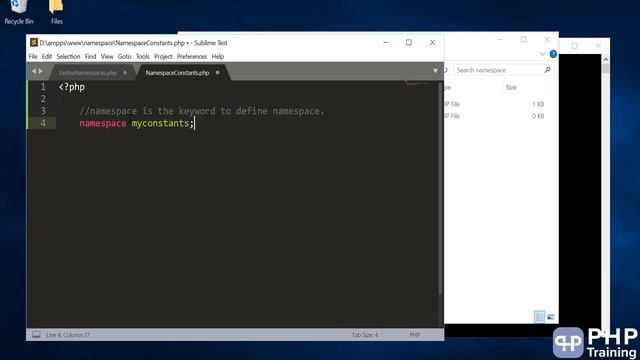640x360 pixels.
Task: Open the Help menu
Action: coord(218,56)
